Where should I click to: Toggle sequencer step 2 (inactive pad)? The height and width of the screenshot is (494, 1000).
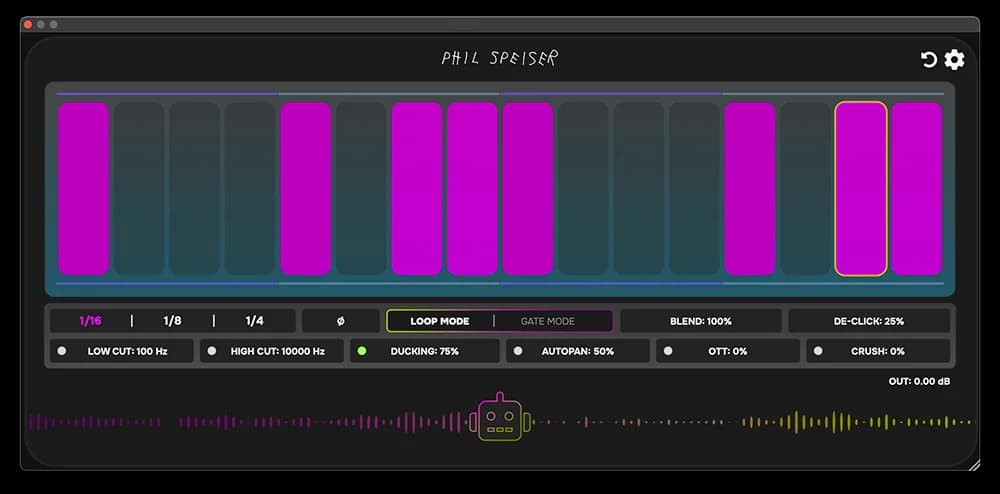coord(139,189)
